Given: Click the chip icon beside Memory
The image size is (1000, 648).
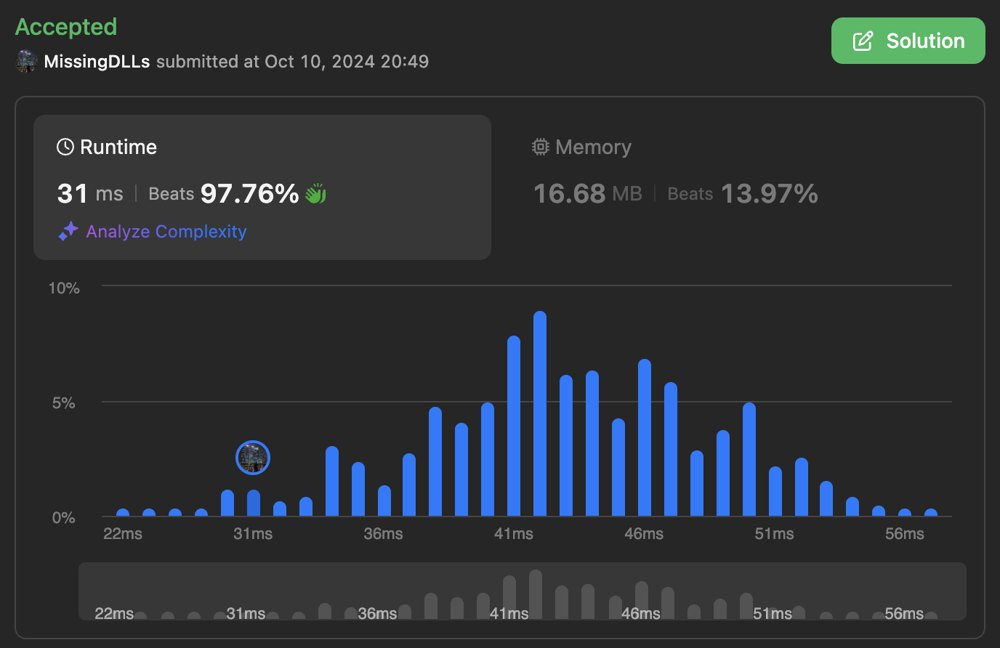Looking at the screenshot, I should tap(541, 147).
